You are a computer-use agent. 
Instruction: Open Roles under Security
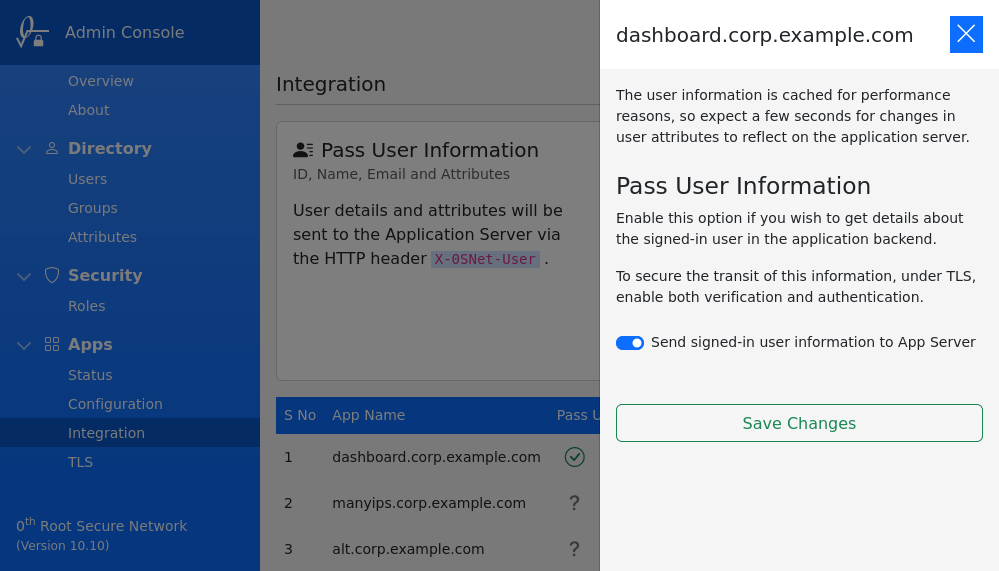pyautogui.click(x=86, y=306)
